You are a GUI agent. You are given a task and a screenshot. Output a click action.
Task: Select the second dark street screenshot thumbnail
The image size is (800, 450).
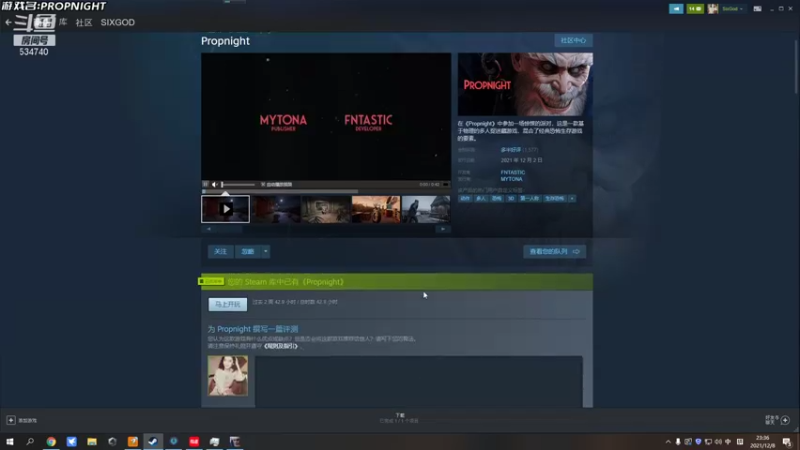(x=276, y=209)
